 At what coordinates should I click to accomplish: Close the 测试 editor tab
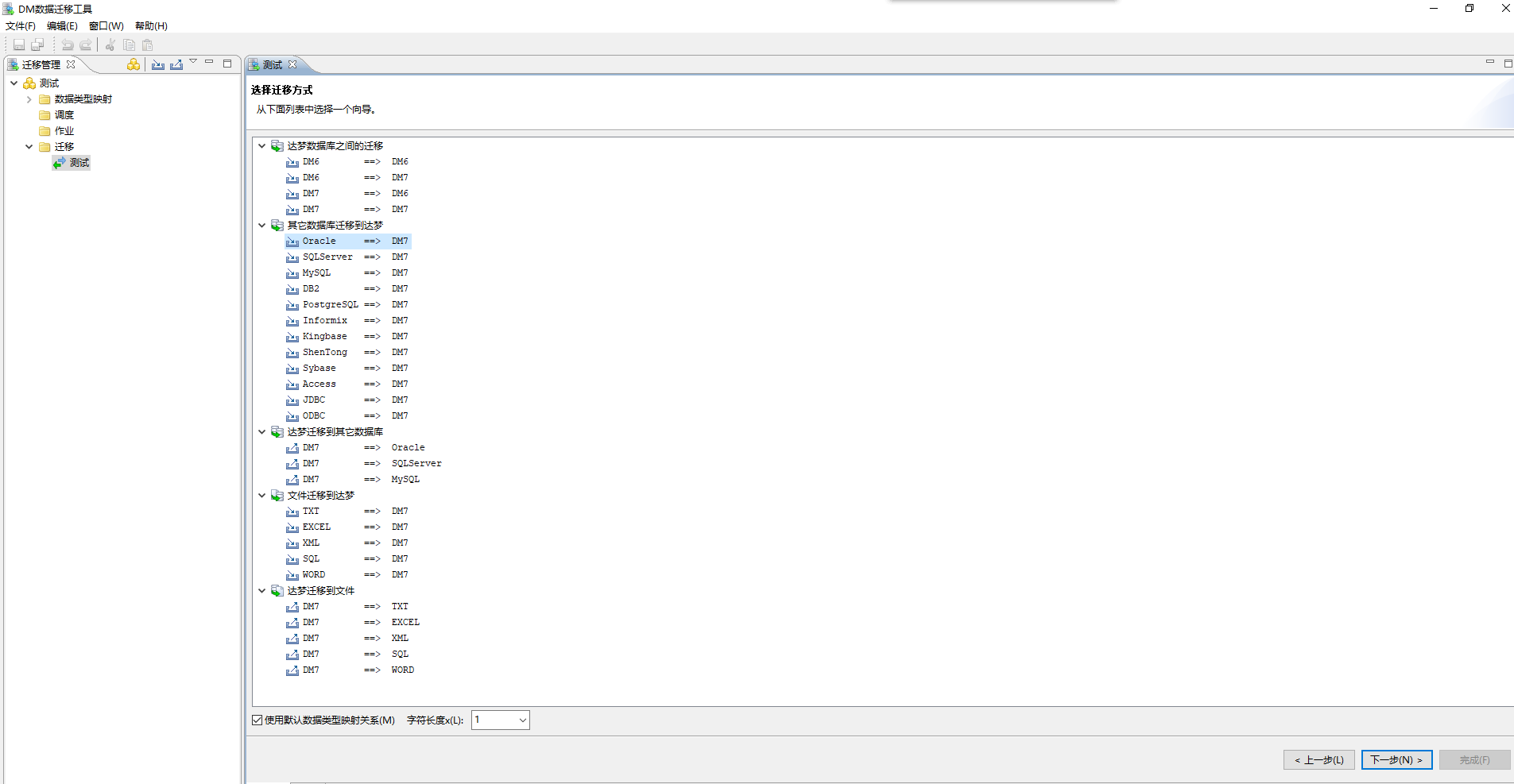292,64
